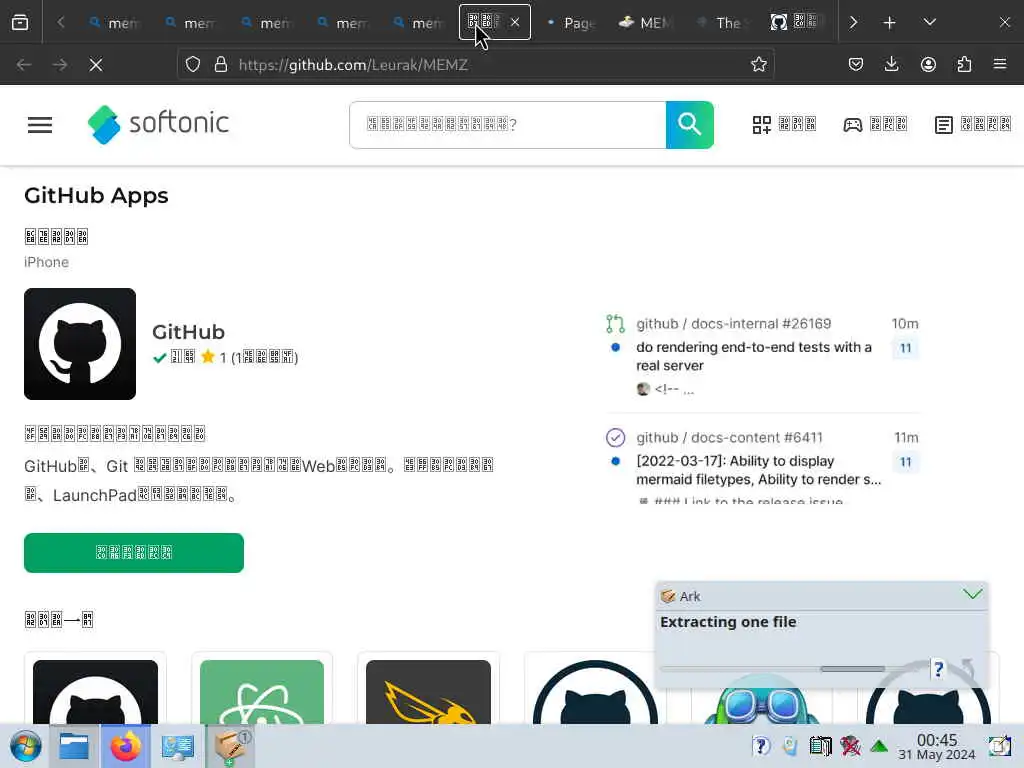
Task: Open the yellow hornet app thumbnail
Action: point(428,692)
